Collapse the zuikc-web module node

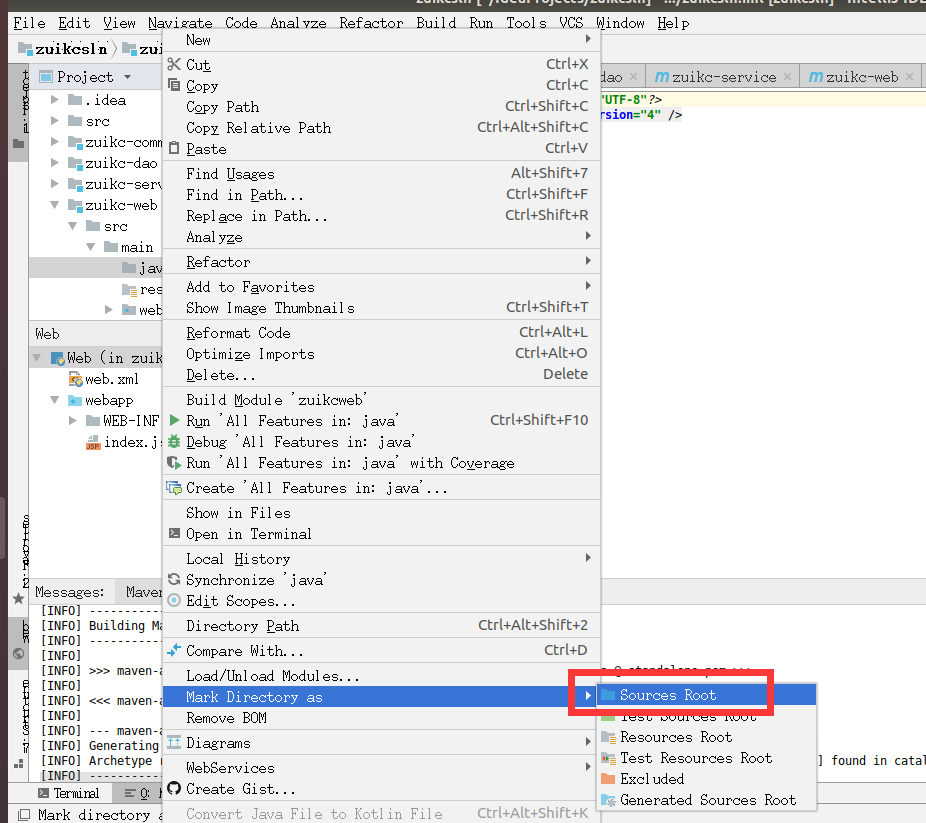coord(55,205)
